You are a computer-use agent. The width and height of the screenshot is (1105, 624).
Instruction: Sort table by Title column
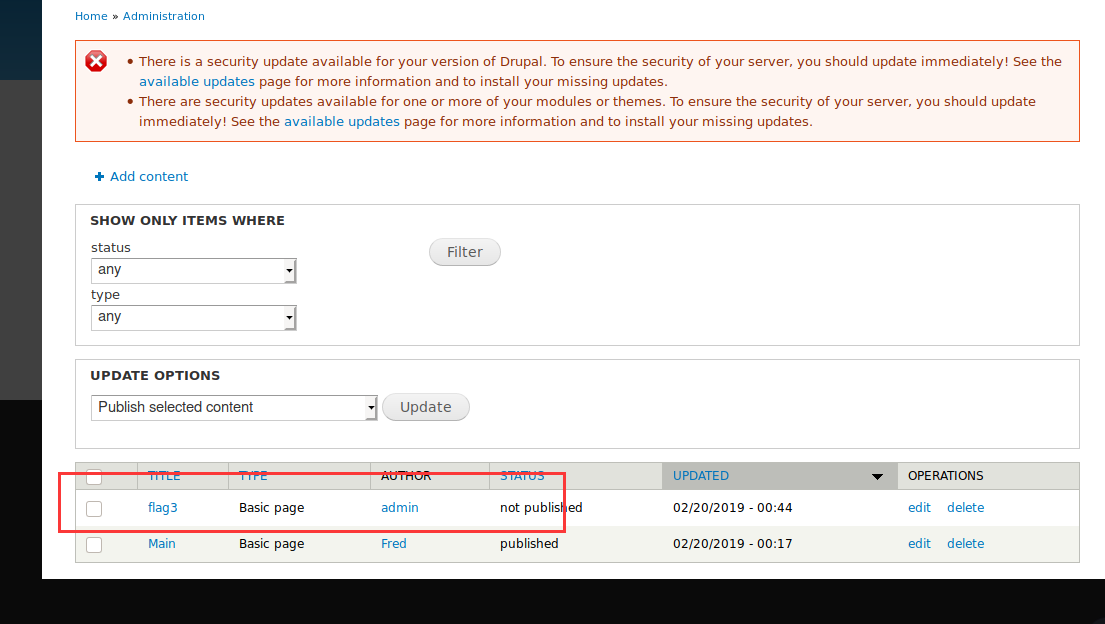(164, 476)
